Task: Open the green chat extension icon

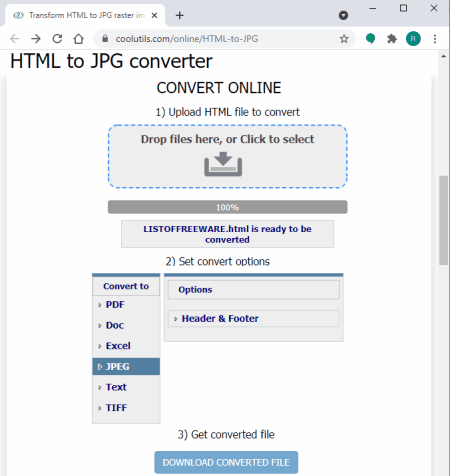Action: click(x=370, y=39)
